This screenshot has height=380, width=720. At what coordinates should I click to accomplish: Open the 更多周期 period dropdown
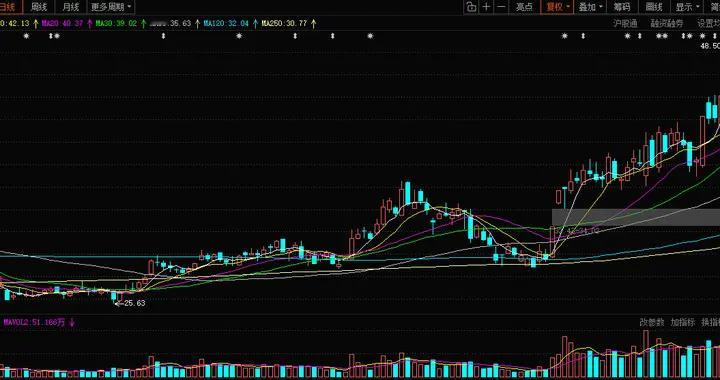coord(111,7)
